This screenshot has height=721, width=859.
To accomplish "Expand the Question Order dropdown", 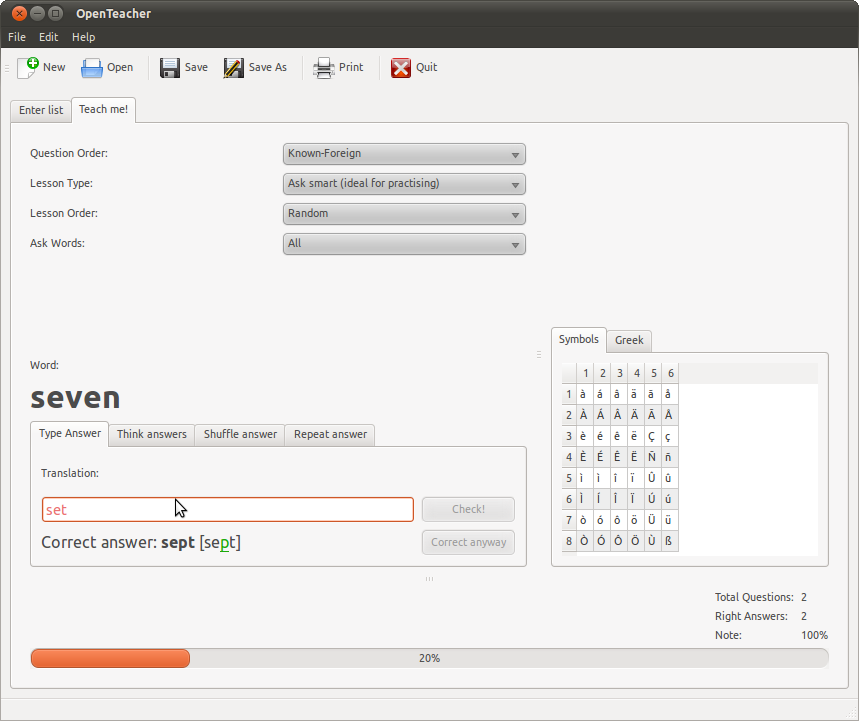I will (404, 154).
